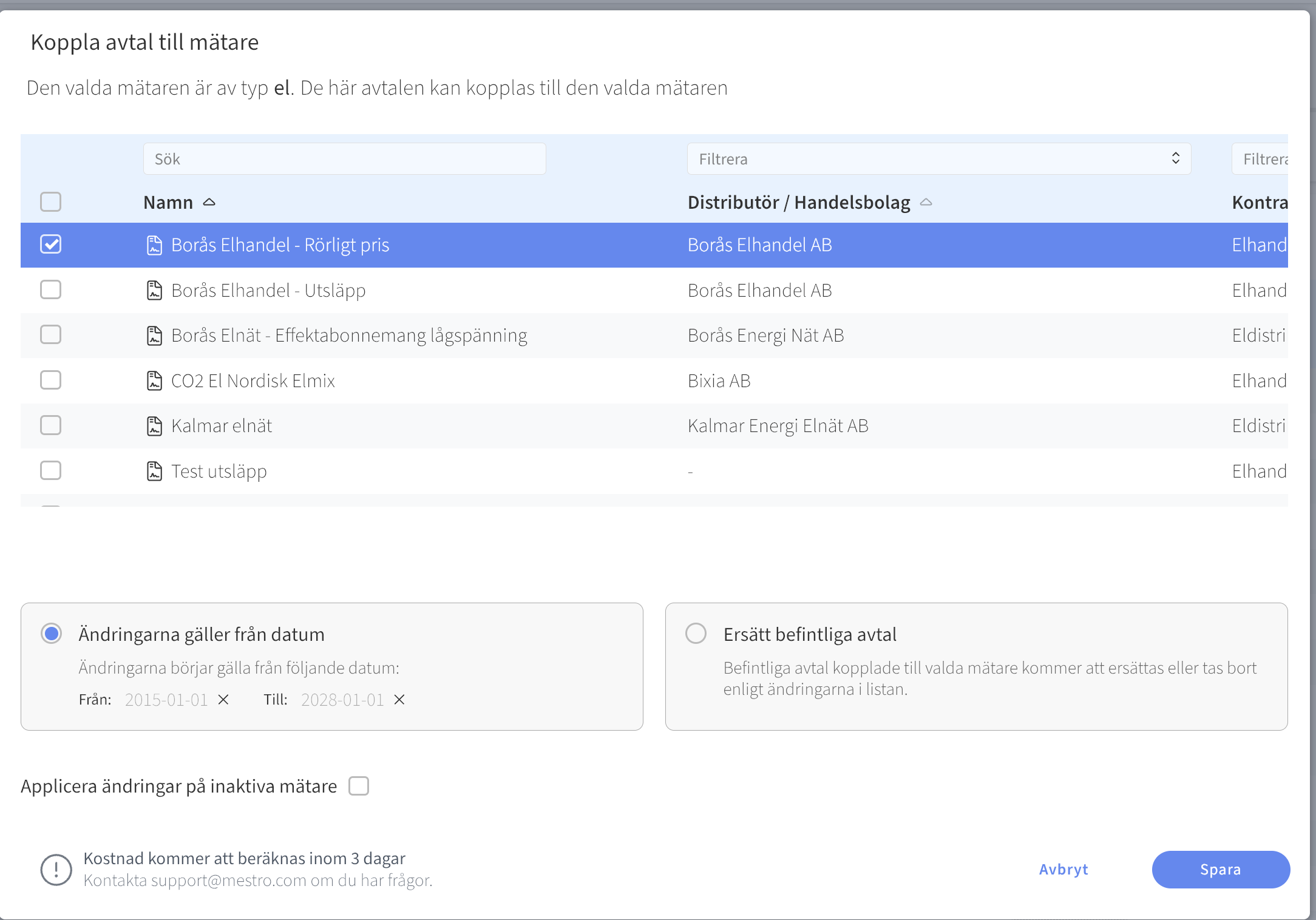1316x920 pixels.
Task: Open the Distributör Filtrera dropdown
Action: 939,159
